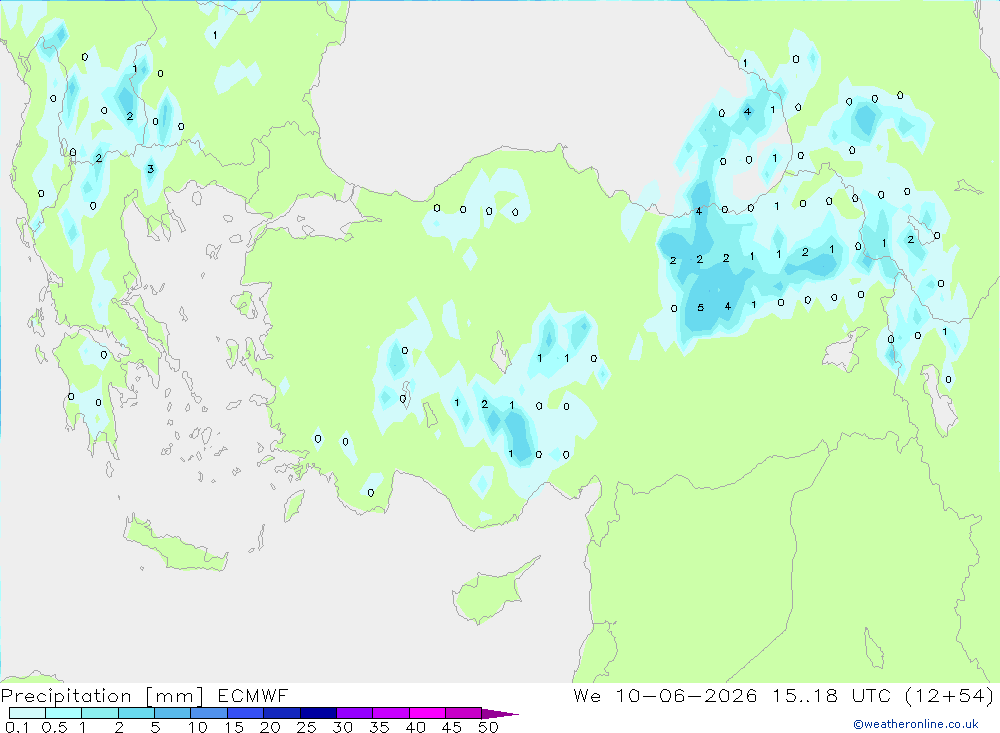Image resolution: width=1000 pixels, height=733 pixels.
Task: Click the 10–15 mm legend color segment
Action: [x=209, y=713]
